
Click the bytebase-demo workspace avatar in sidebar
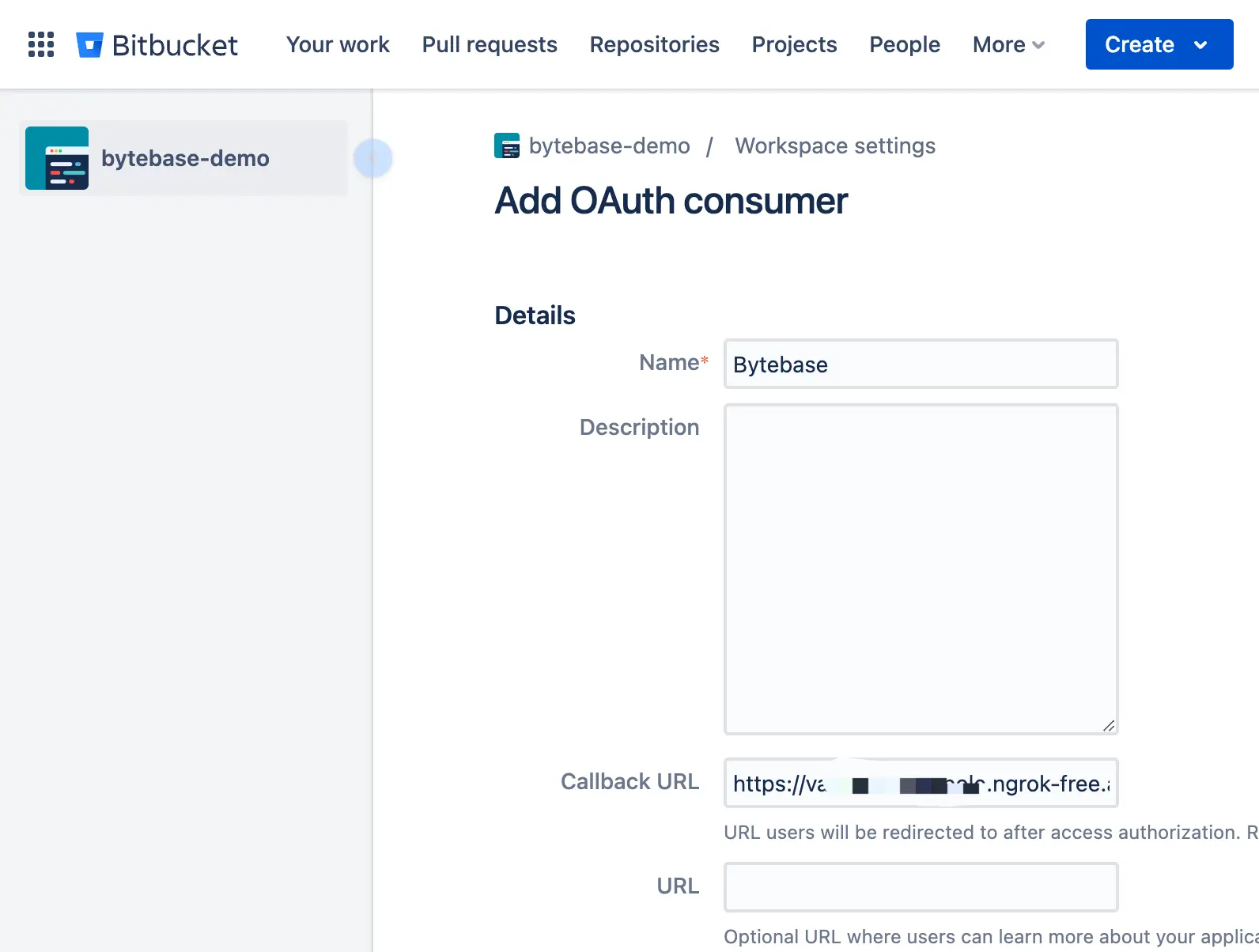coord(57,158)
